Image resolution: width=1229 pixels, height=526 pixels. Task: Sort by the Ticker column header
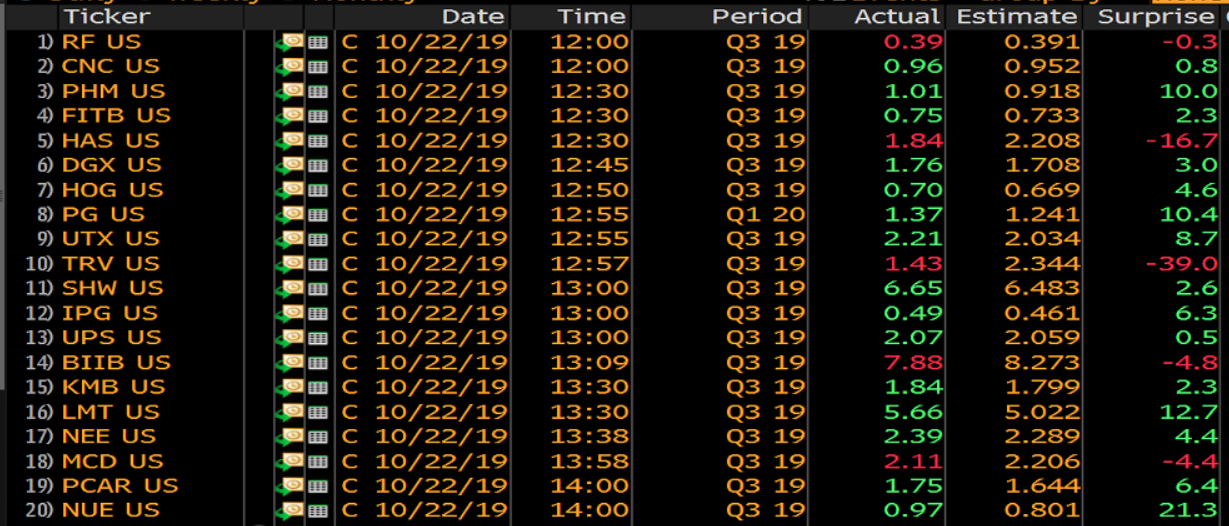pyautogui.click(x=106, y=17)
